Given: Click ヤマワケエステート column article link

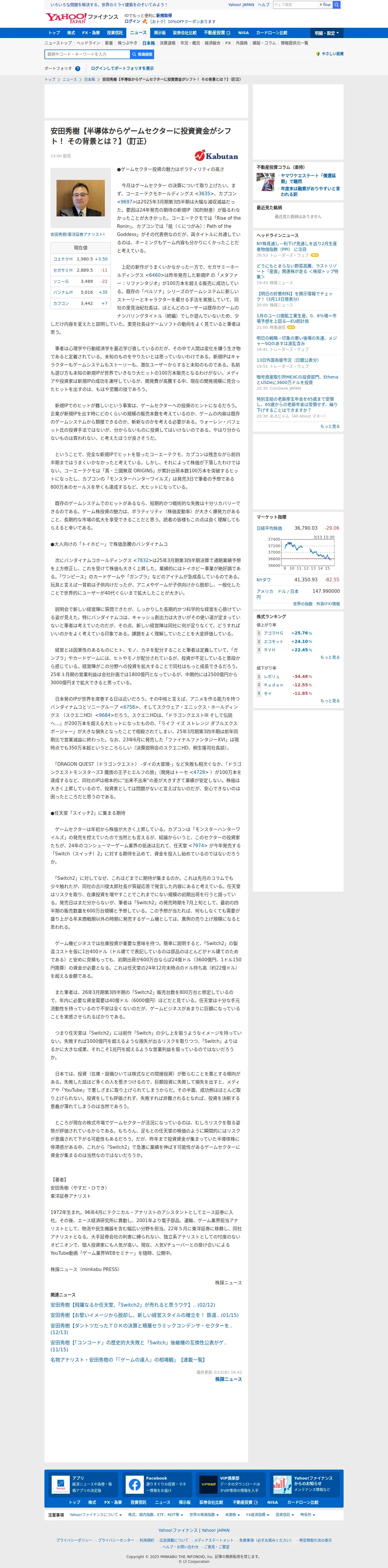Looking at the screenshot, I should [308, 178].
